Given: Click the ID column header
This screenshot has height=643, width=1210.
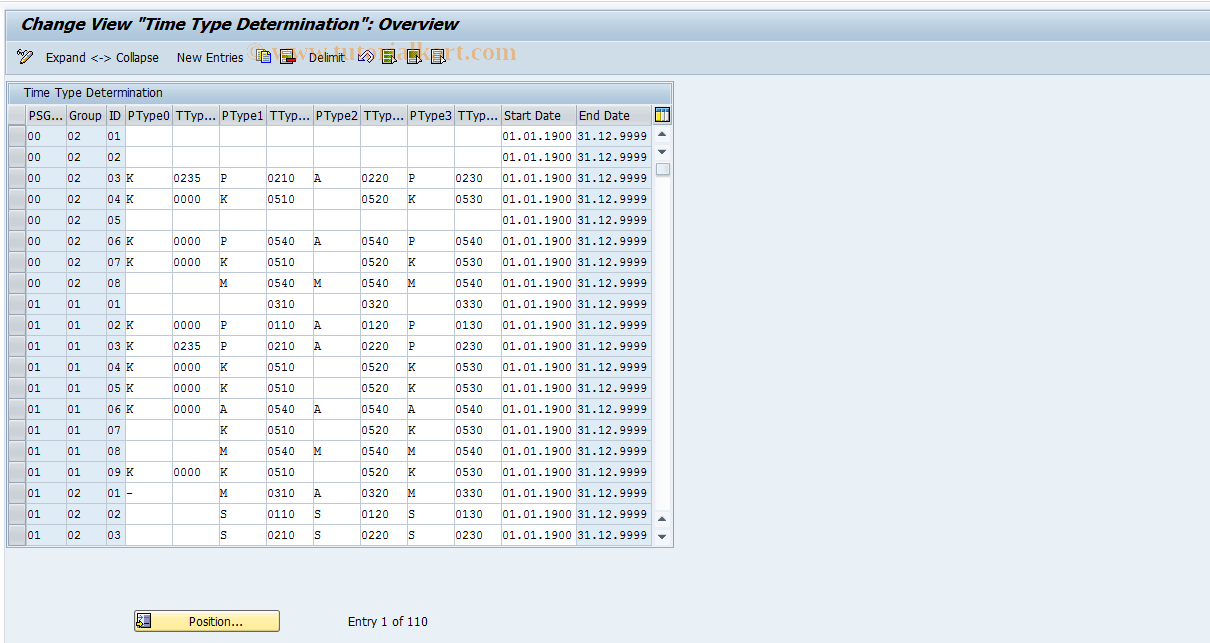Looking at the screenshot, I should pos(115,115).
